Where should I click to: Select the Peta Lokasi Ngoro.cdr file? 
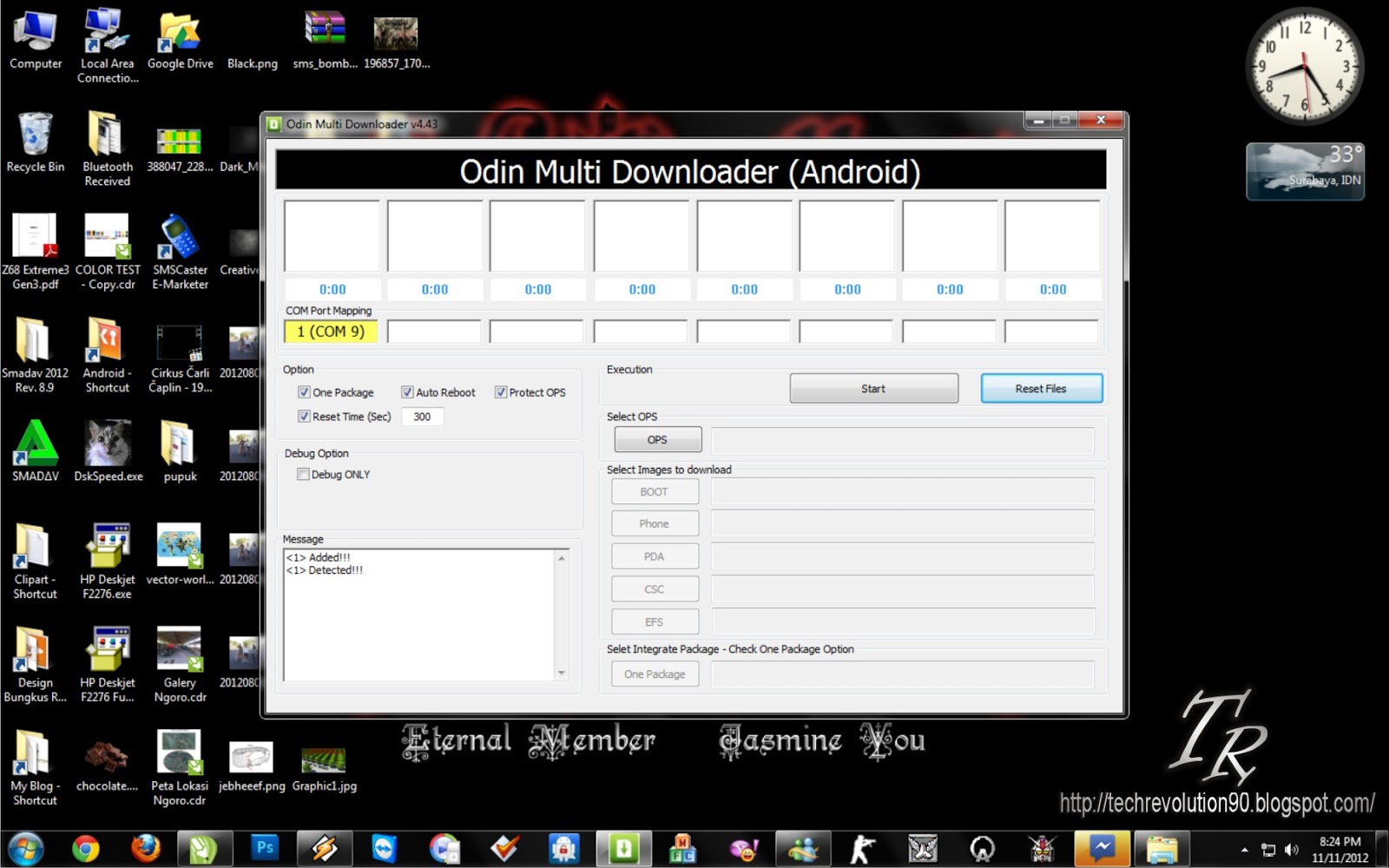coord(180,768)
